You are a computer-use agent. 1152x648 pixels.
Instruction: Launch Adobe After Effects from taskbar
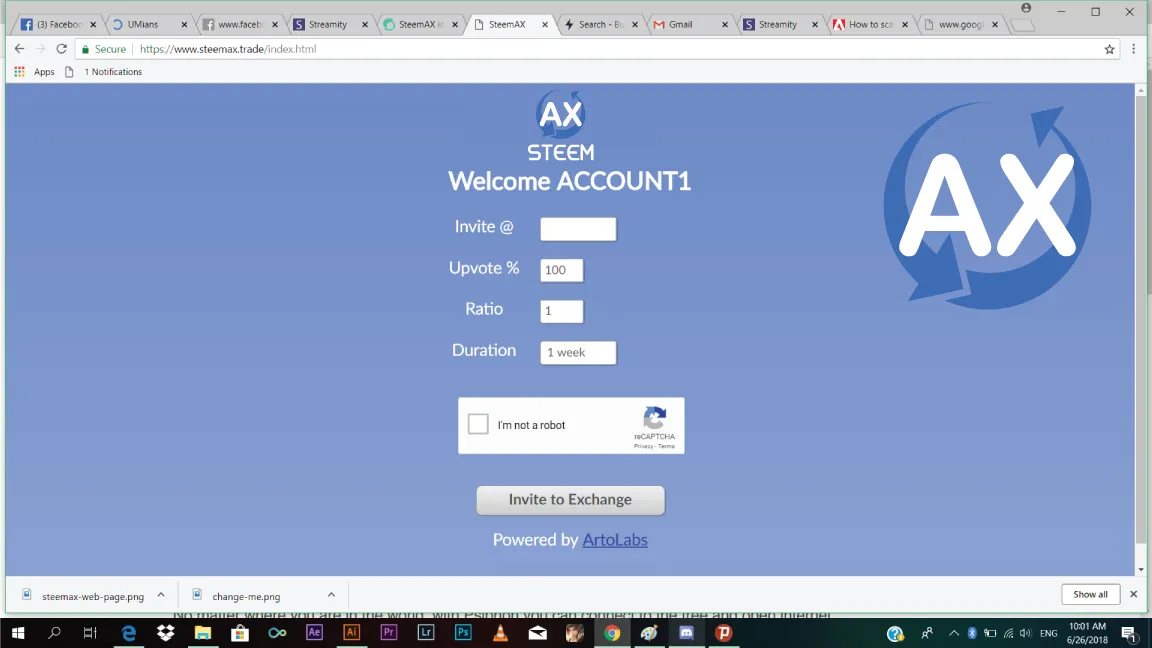click(x=314, y=633)
